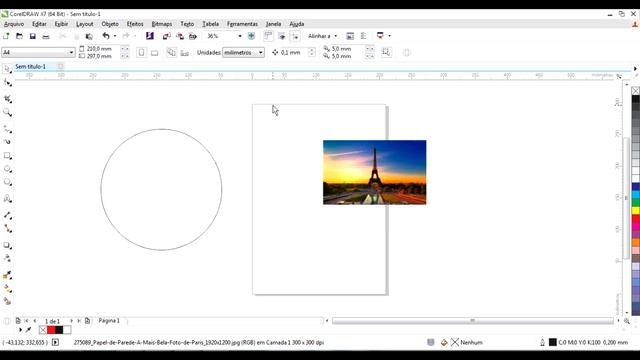Pick the red swatch in document palette
Image resolution: width=640 pixels, height=360 pixels.
point(51,330)
